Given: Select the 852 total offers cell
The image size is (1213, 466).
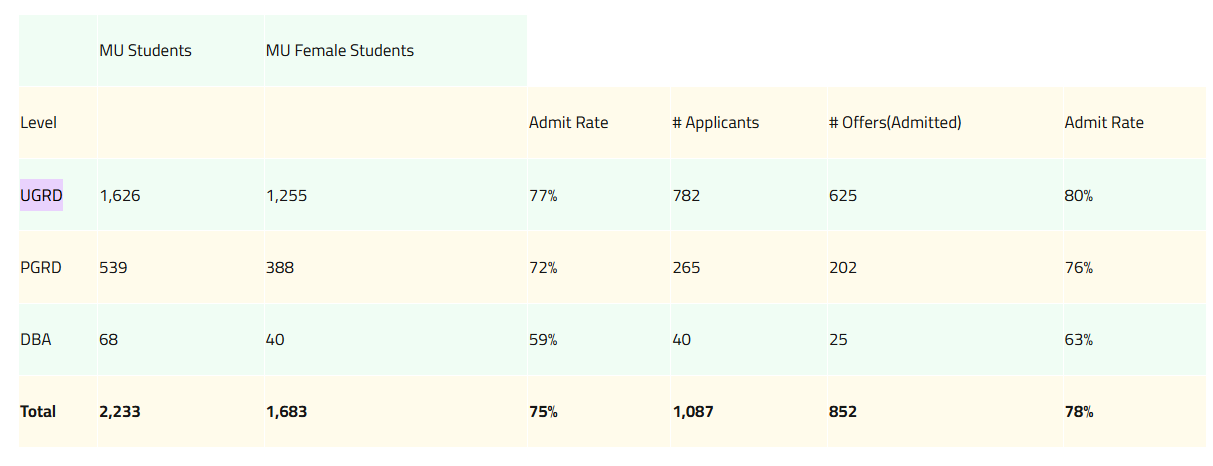Looking at the screenshot, I should (x=843, y=412).
